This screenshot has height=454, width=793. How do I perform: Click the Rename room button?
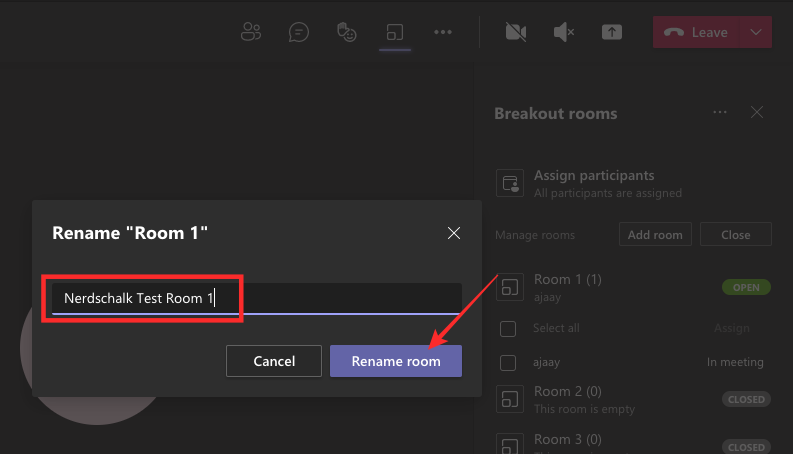coord(396,361)
